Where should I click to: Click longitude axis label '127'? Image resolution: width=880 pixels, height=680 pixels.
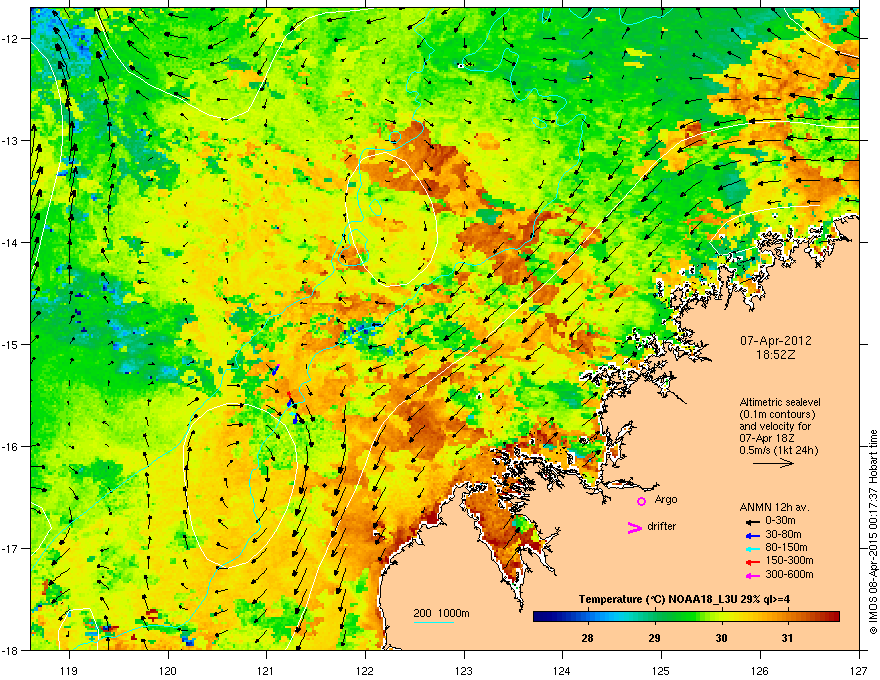(x=859, y=670)
